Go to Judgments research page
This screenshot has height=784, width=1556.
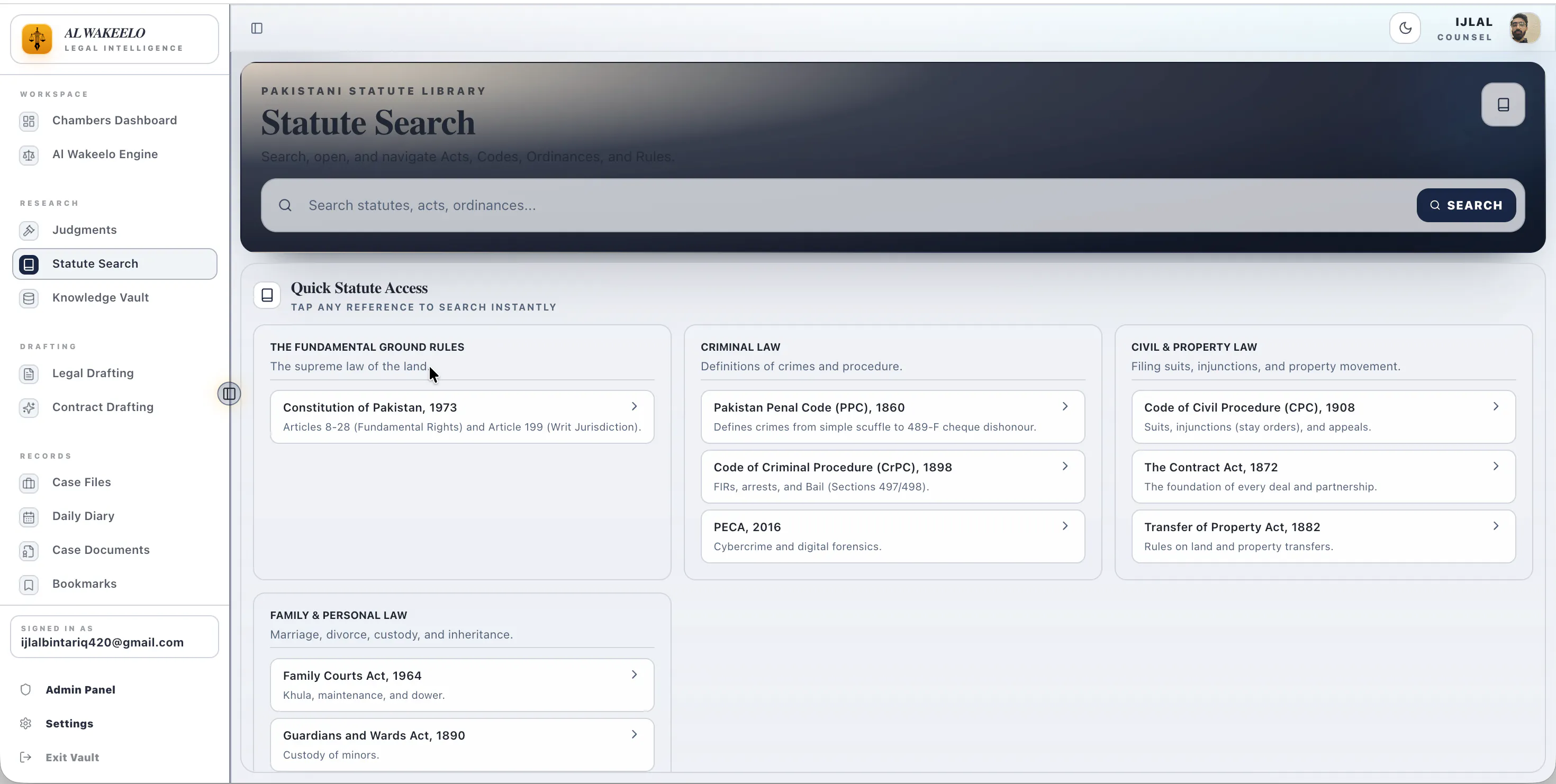pos(115,231)
